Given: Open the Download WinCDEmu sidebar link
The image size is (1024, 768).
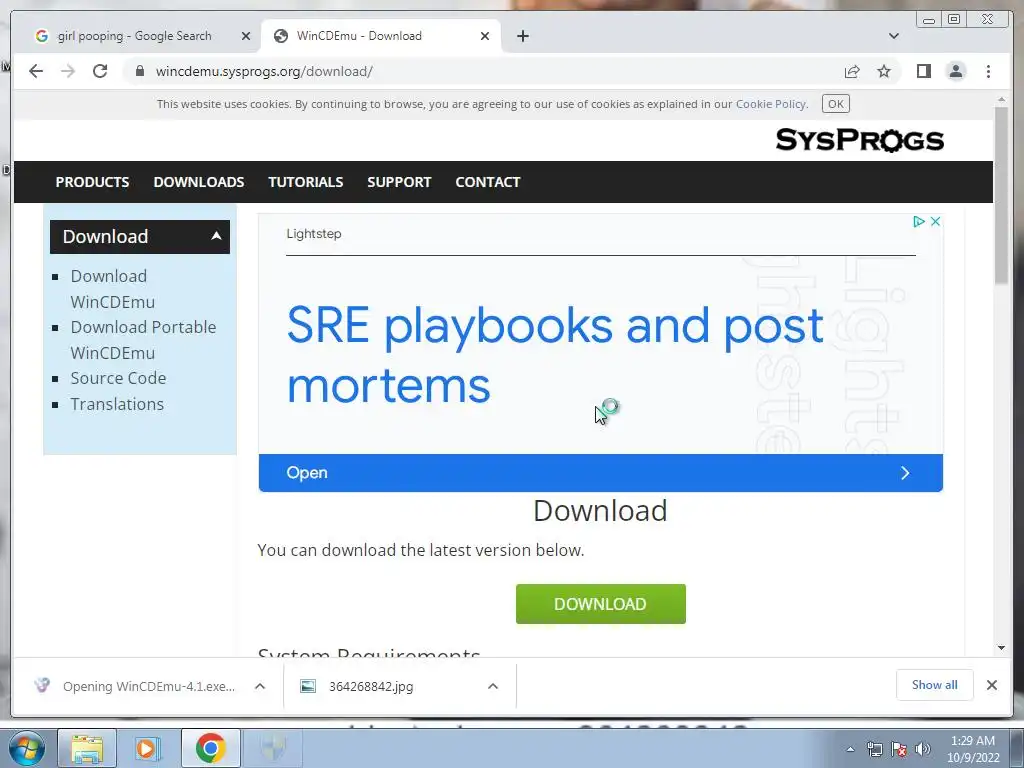Looking at the screenshot, I should point(112,289).
